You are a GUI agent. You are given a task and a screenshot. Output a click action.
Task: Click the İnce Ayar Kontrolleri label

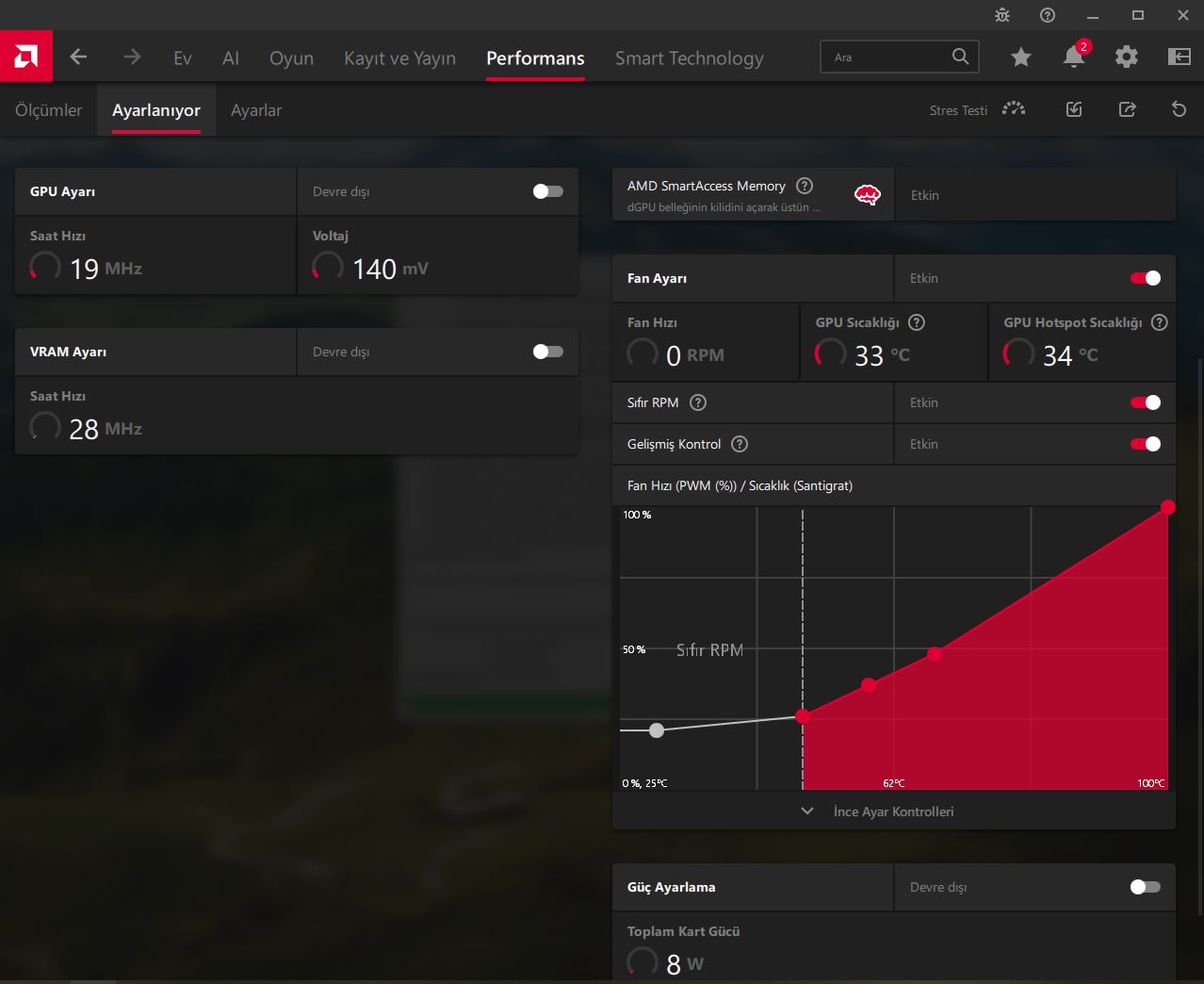(893, 812)
